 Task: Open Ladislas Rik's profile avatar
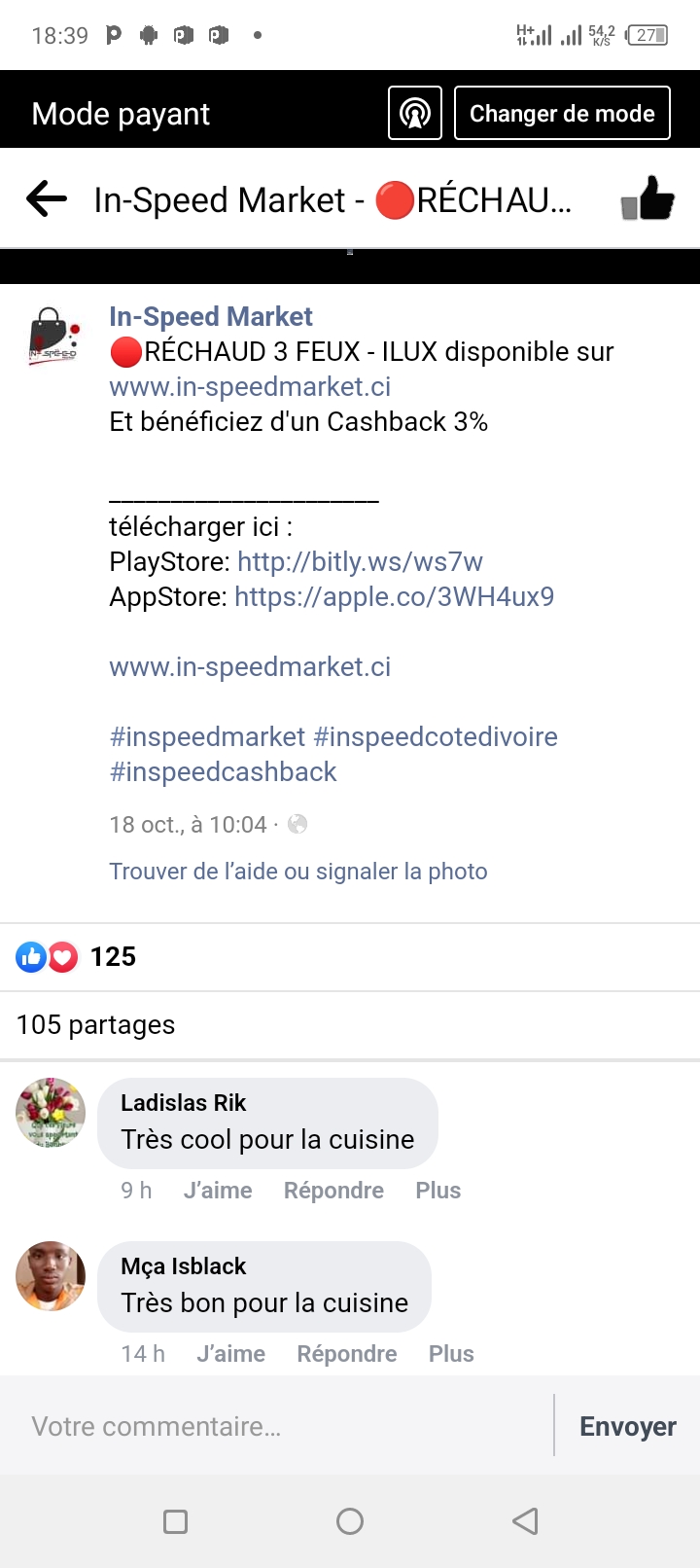51,1113
